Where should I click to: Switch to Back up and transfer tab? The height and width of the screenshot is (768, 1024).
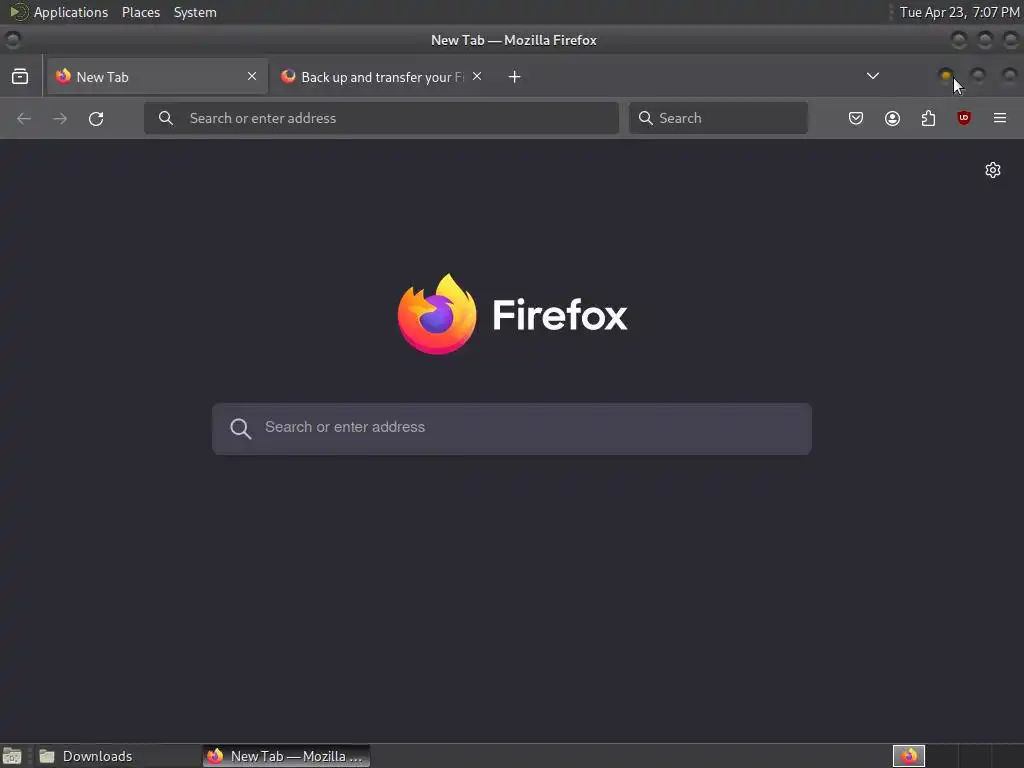[x=381, y=76]
